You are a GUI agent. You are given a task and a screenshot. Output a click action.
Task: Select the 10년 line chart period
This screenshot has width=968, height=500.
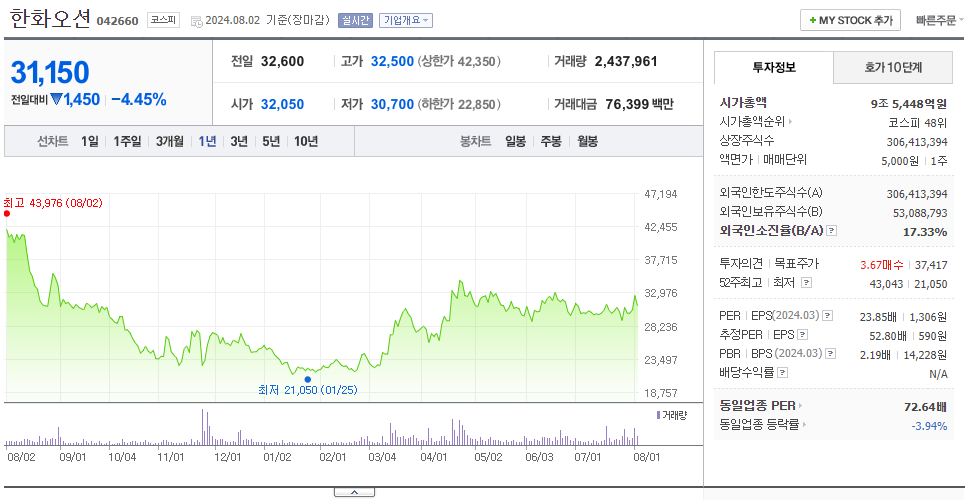(x=306, y=141)
